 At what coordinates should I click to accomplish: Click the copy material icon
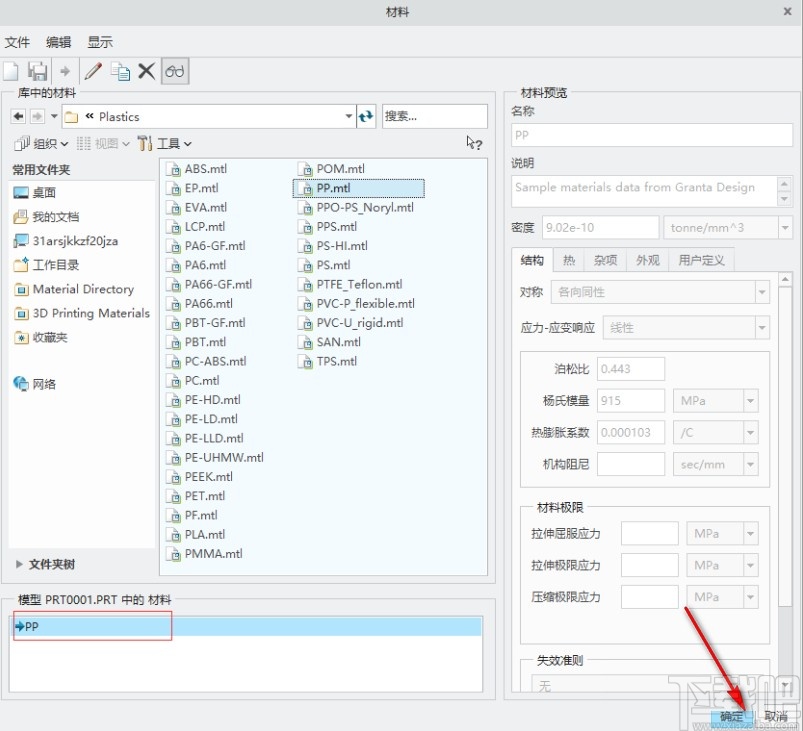coord(120,71)
